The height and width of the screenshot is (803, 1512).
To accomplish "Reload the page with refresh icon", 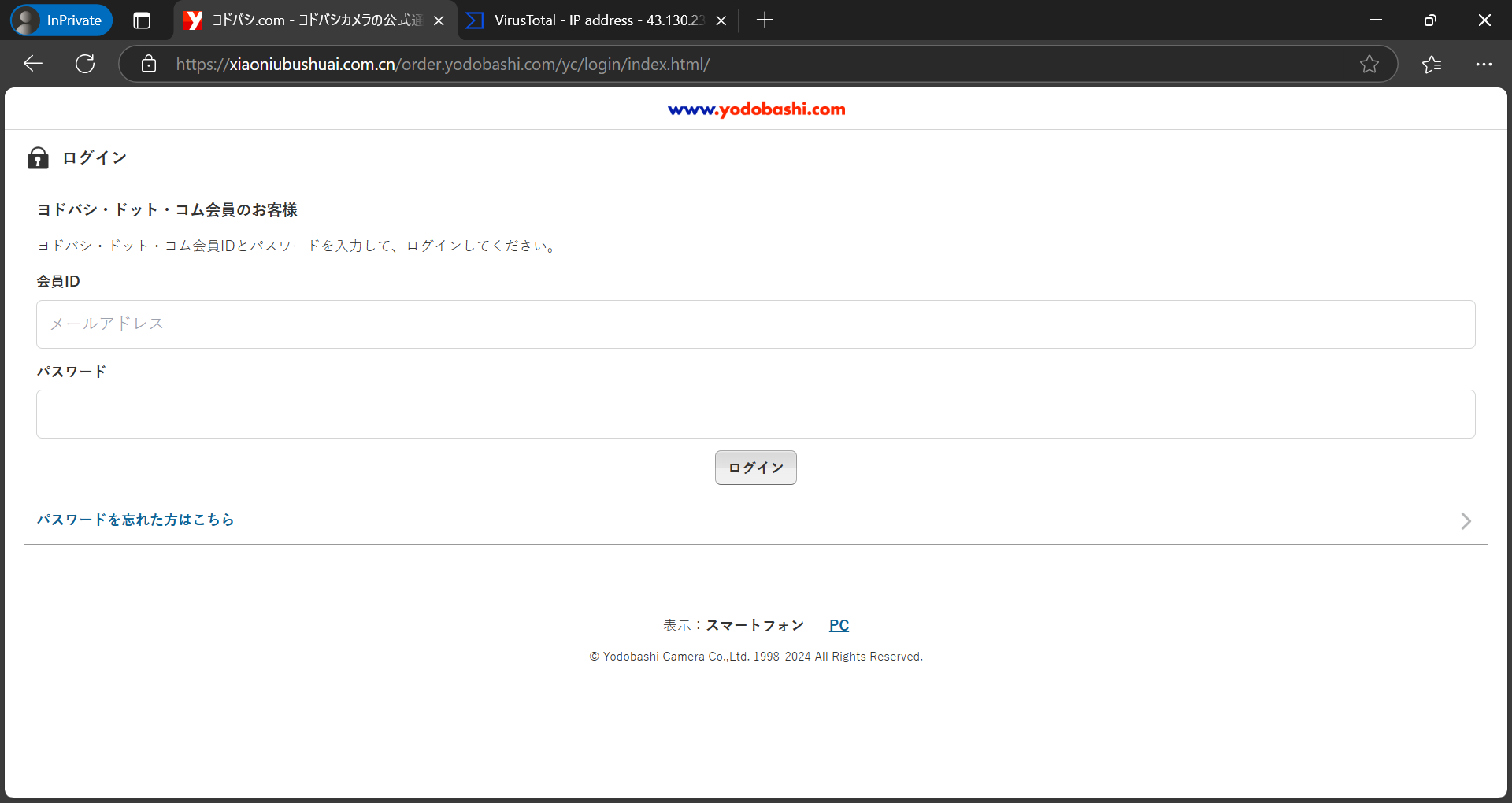I will pyautogui.click(x=85, y=64).
